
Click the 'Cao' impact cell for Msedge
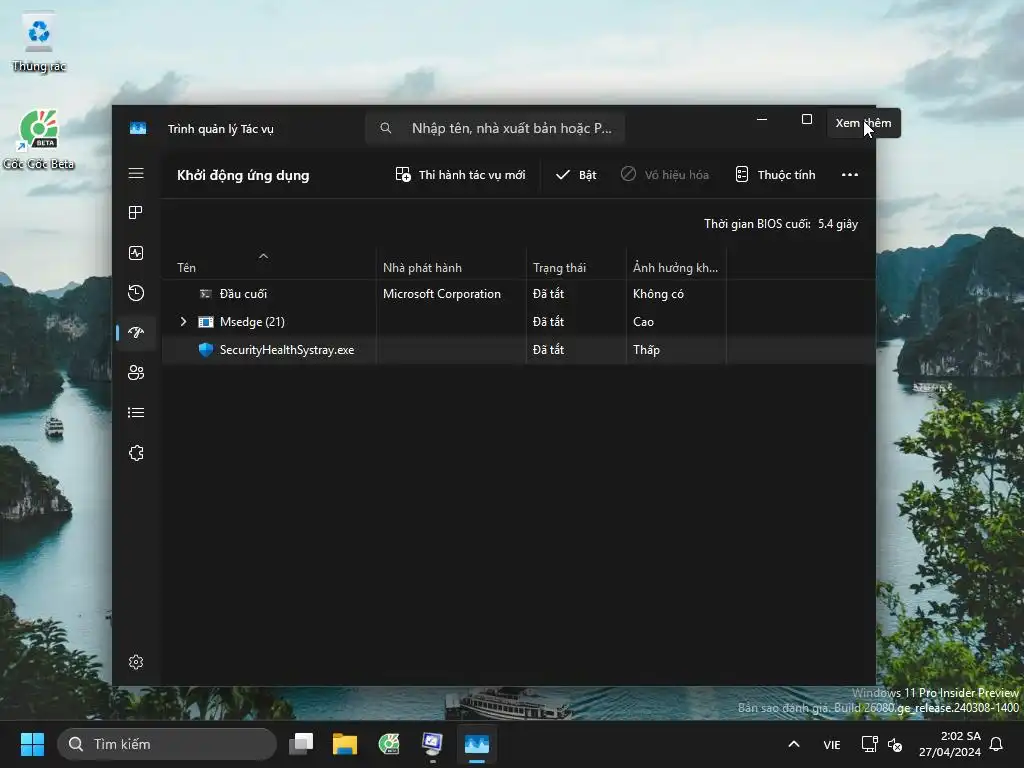[x=643, y=322]
